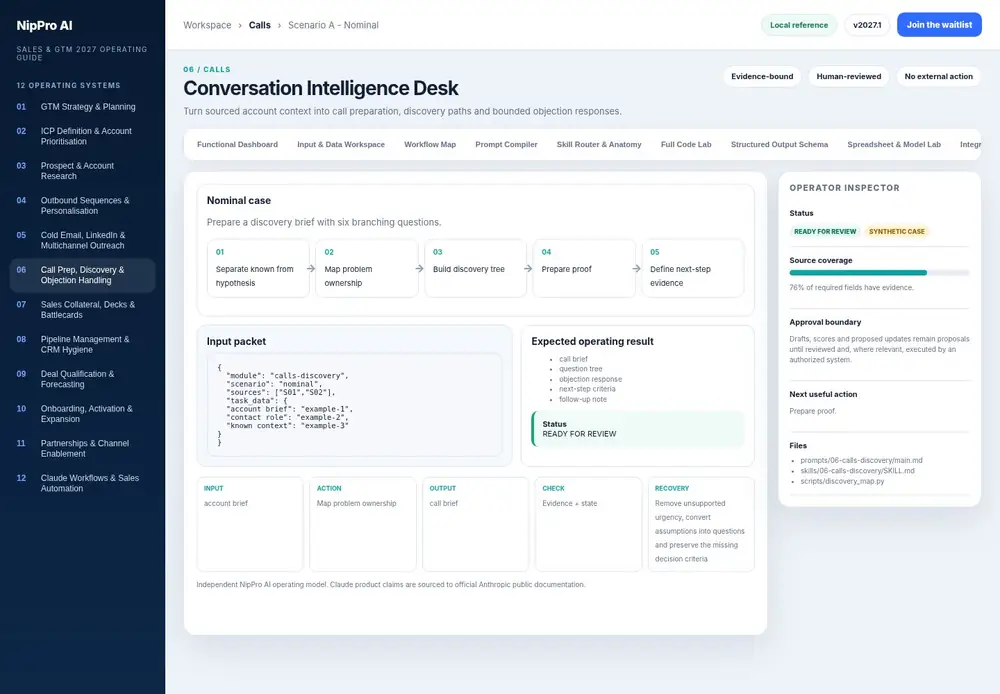Click the READY FOR REVIEW badge in inspector
The height and width of the screenshot is (694, 1000).
coord(825,232)
